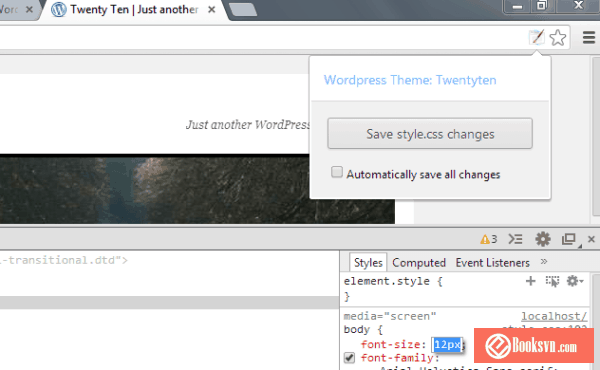Open the Chrome hamburger menu

coord(589,37)
